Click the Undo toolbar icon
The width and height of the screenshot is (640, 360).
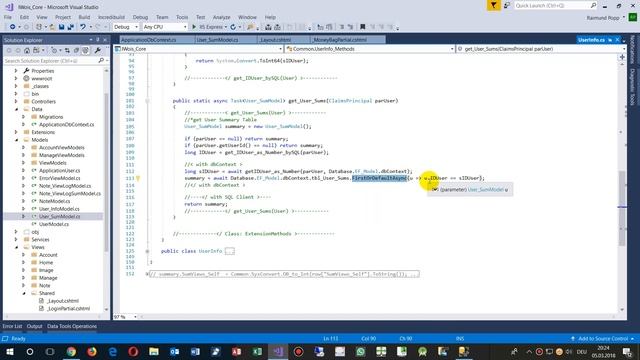[83, 27]
